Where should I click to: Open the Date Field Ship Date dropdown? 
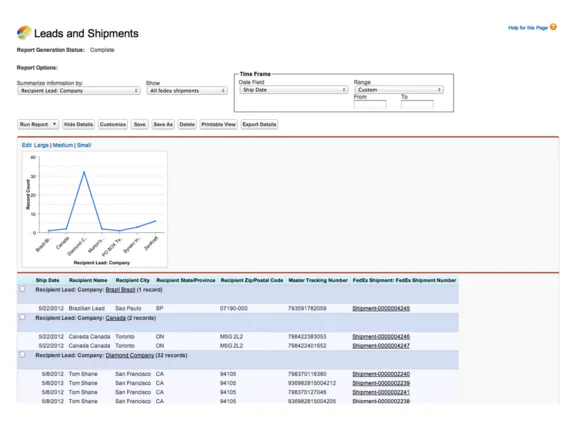click(293, 90)
